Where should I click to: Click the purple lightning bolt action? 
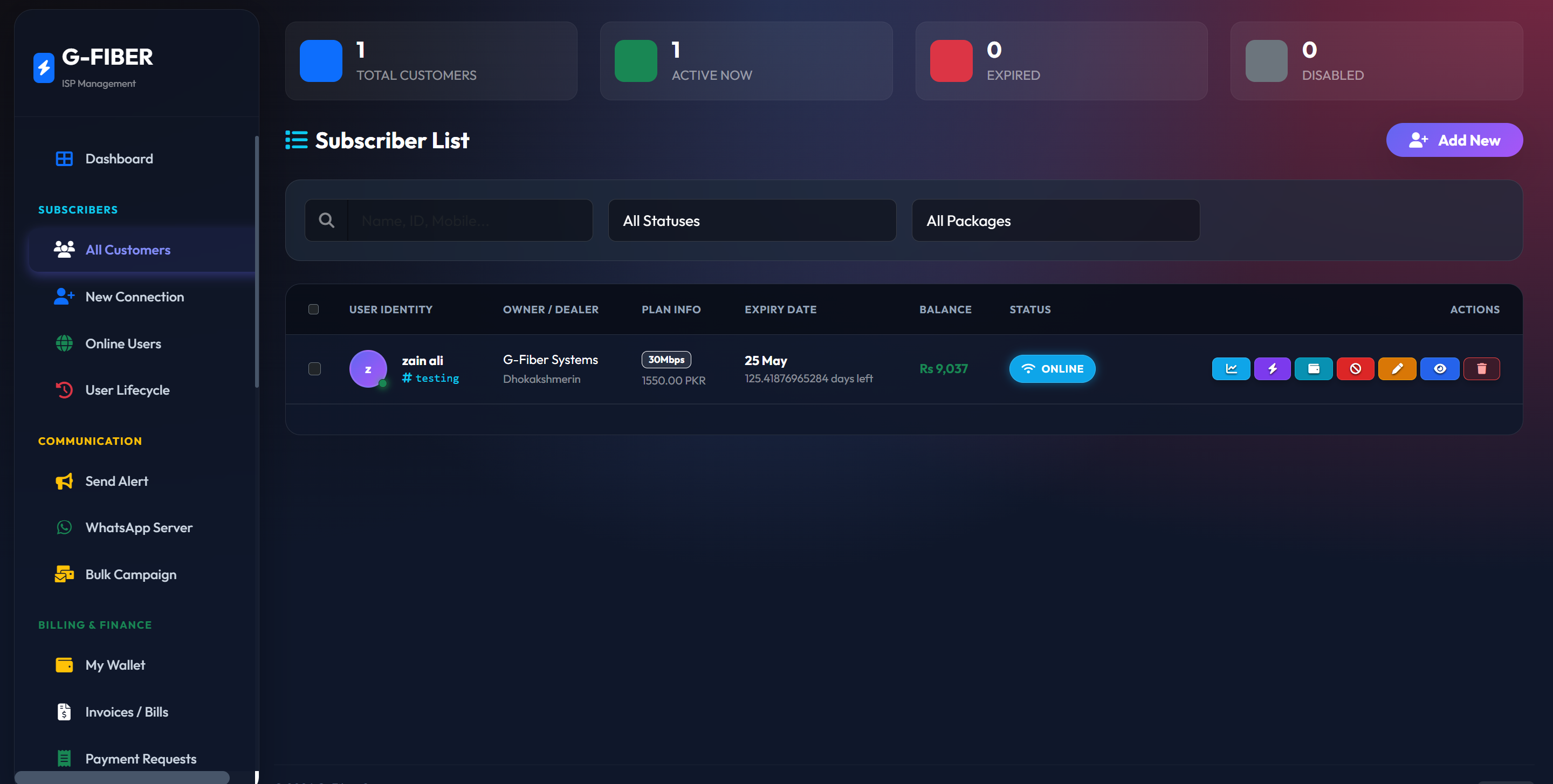click(x=1272, y=369)
